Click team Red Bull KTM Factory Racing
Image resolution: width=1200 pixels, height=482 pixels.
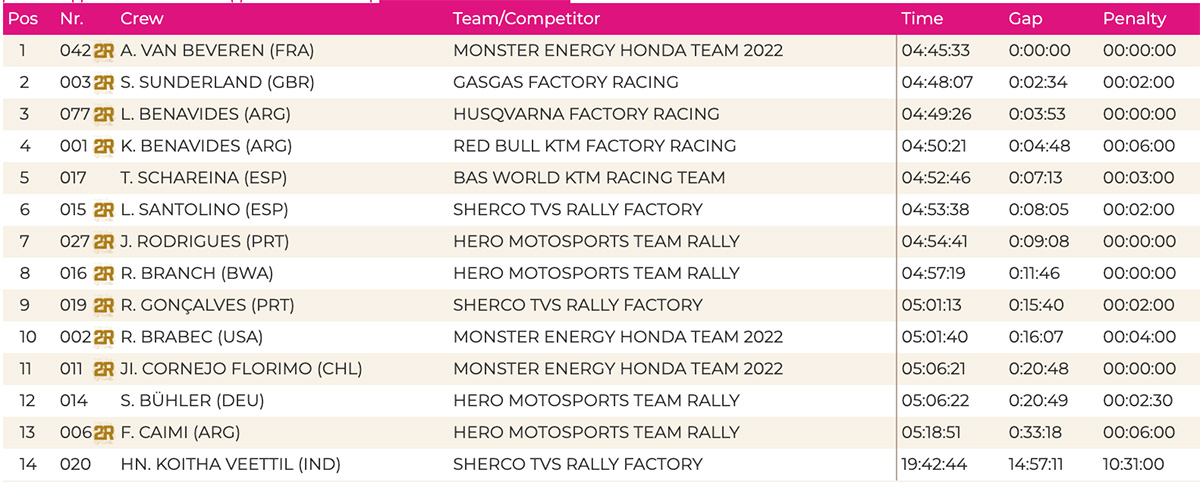coord(594,146)
